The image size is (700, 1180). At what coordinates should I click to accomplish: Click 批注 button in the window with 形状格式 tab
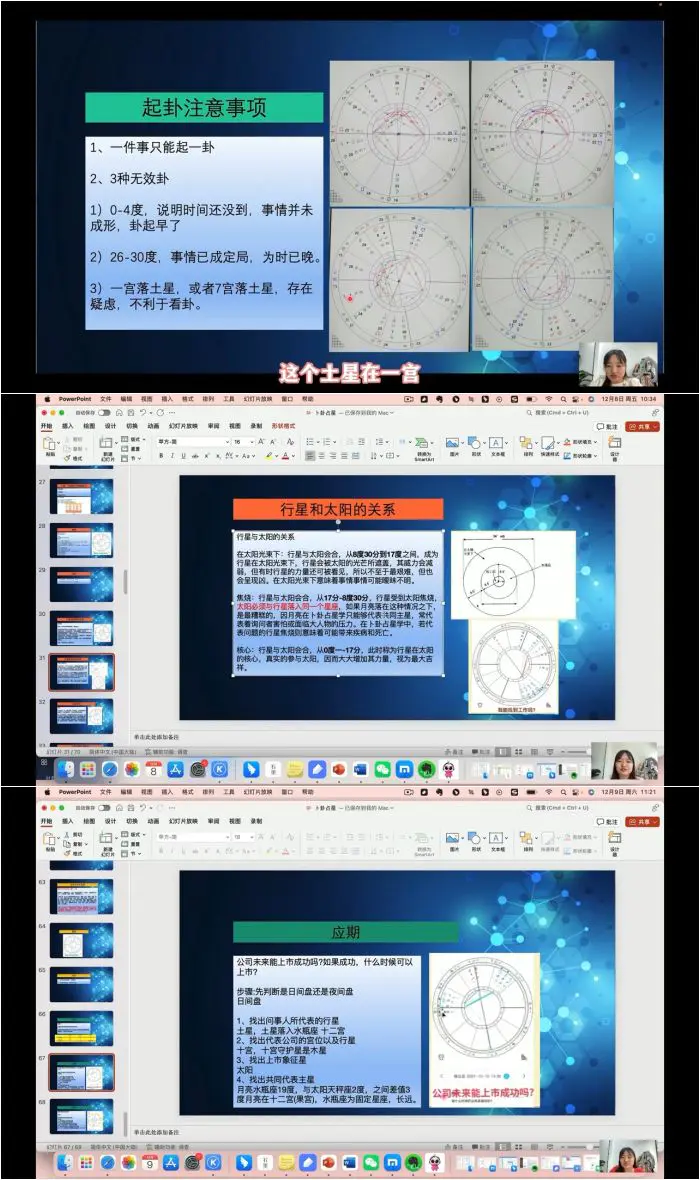point(607,426)
